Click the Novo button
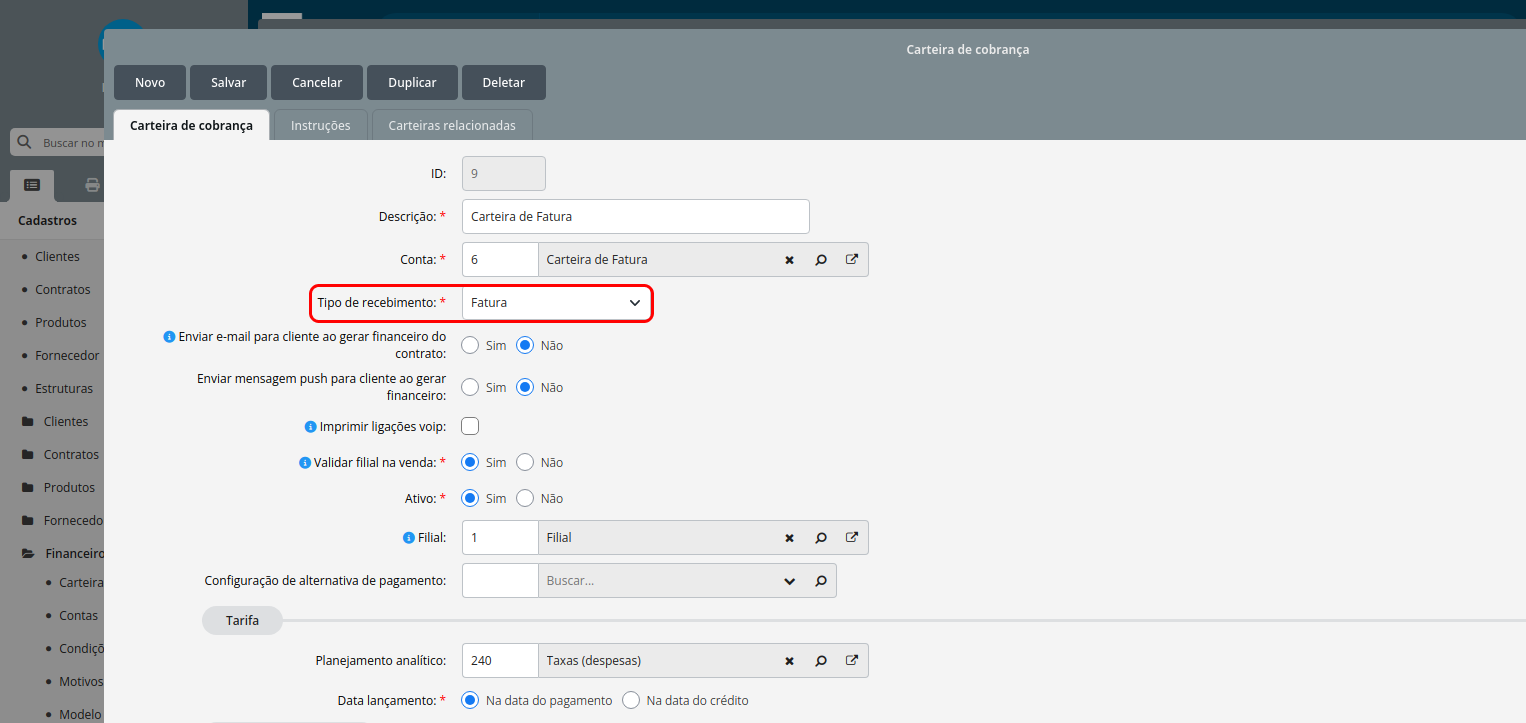The width and height of the screenshot is (1526, 723). click(150, 83)
